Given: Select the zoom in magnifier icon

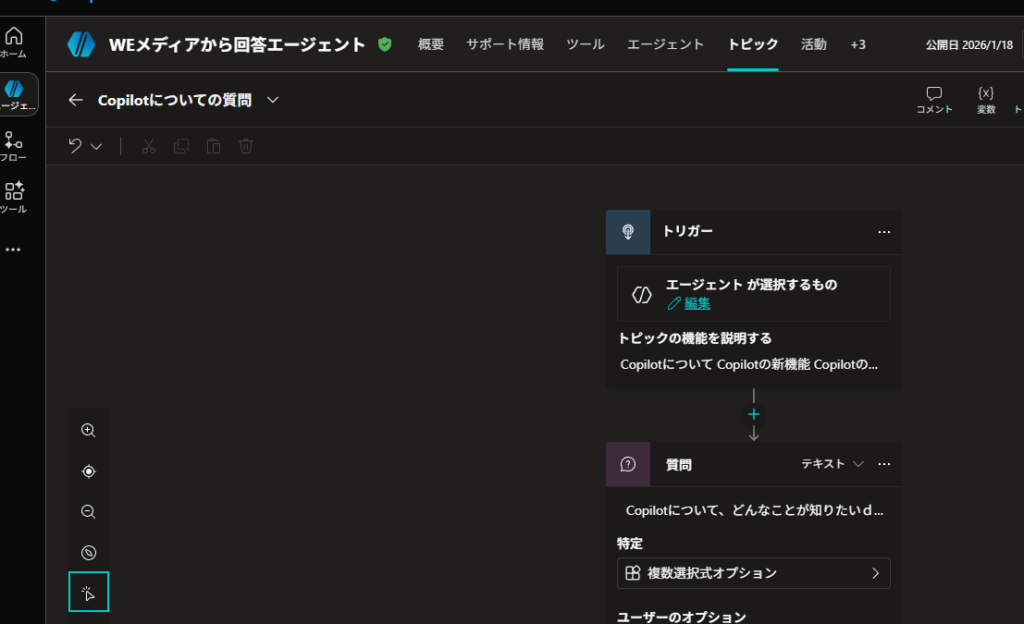Looking at the screenshot, I should tap(88, 430).
